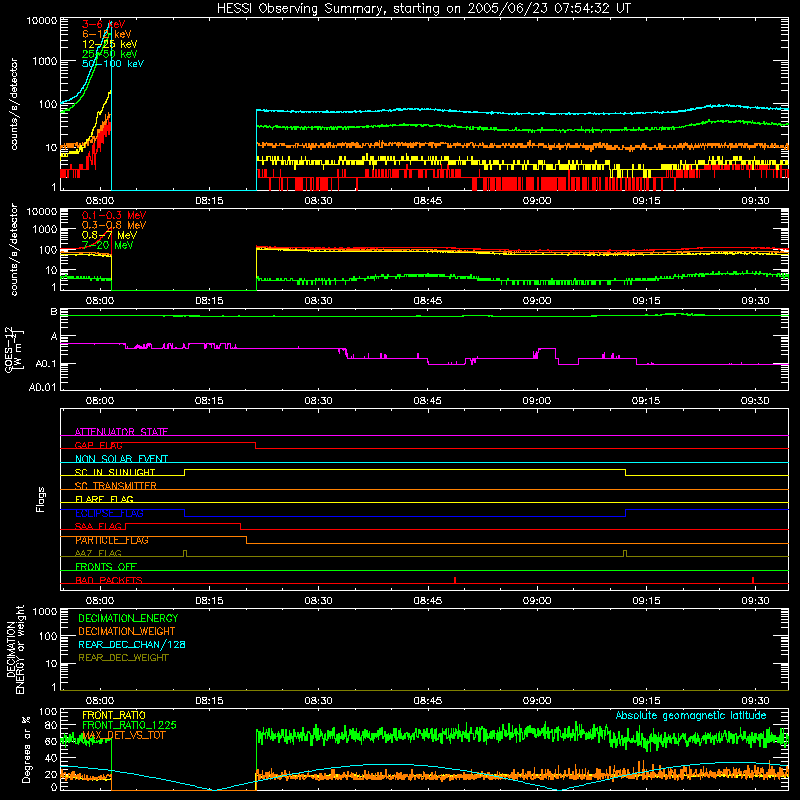Click the ATTENUATOR_STATE flag label
Screen dimensions: 800x800
pyautogui.click(x=121, y=432)
